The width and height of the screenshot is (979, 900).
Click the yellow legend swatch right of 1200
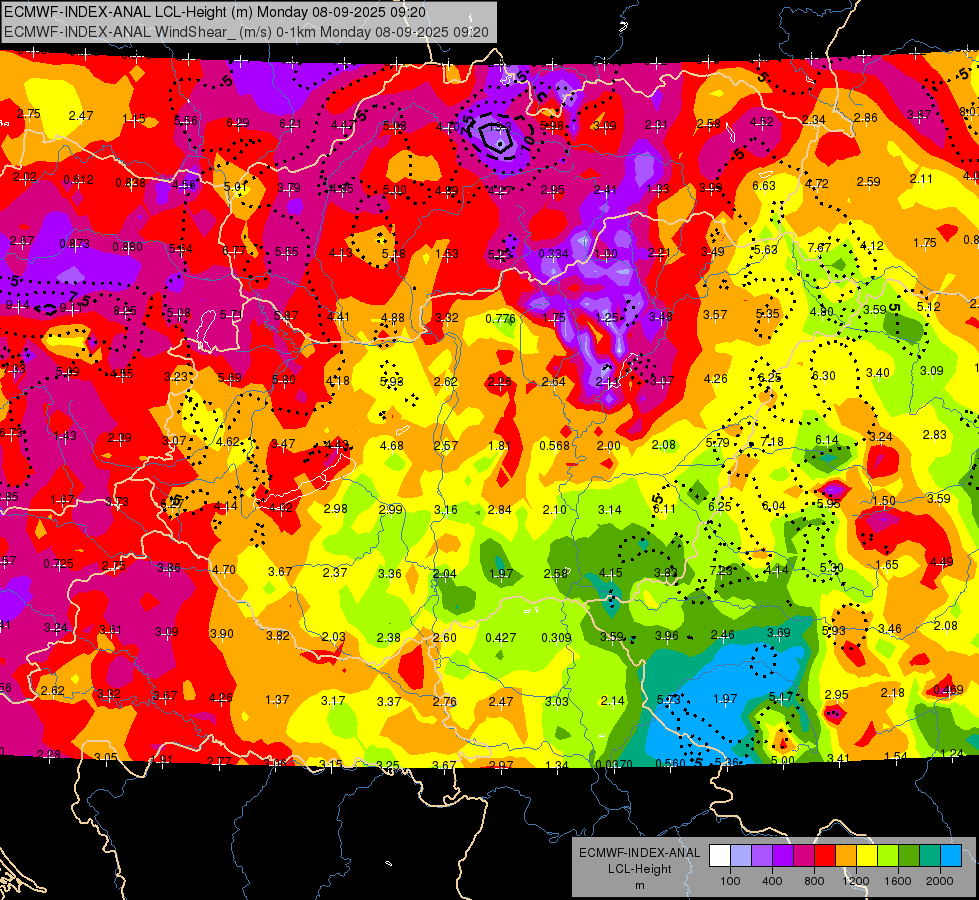867,856
